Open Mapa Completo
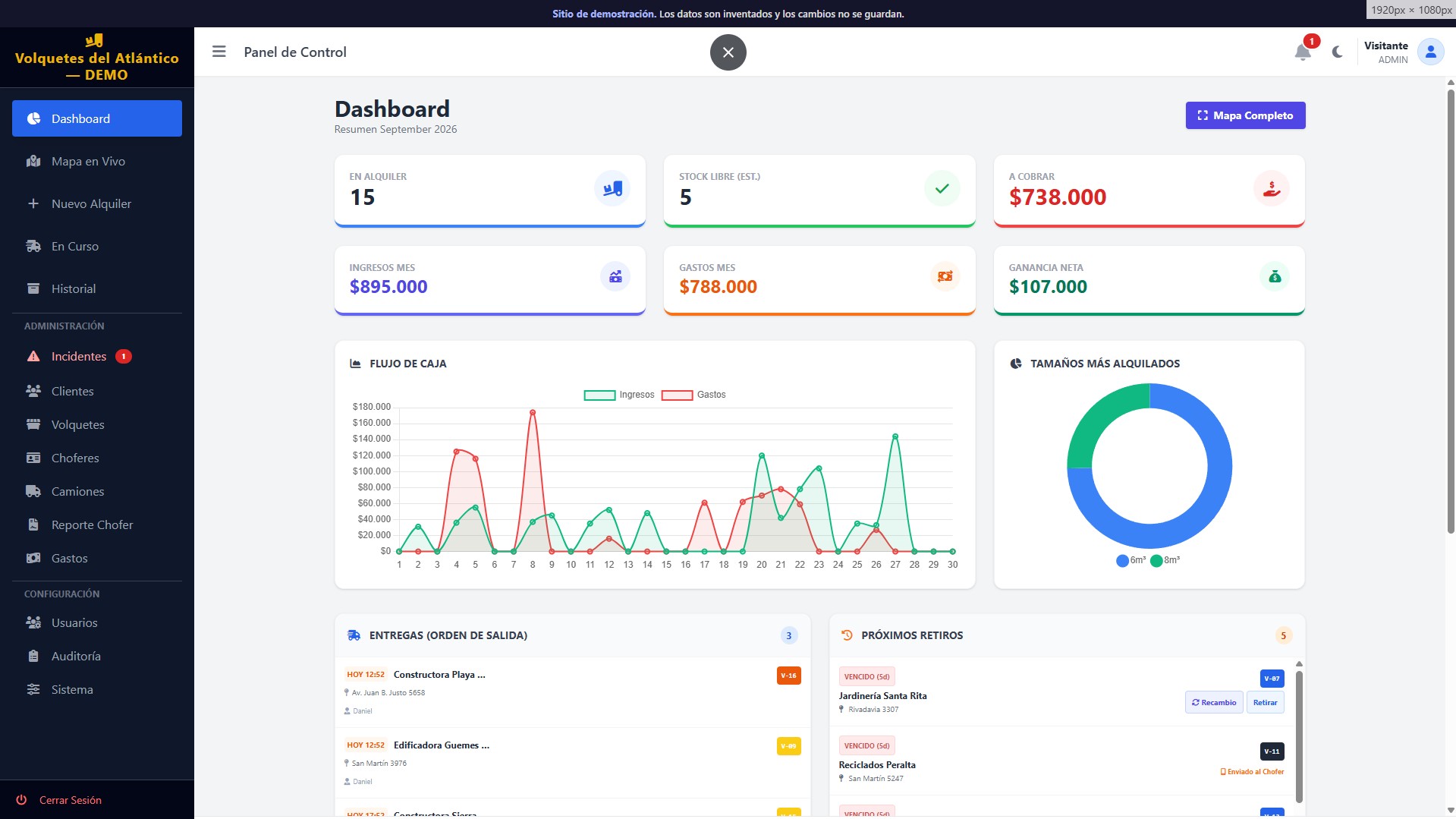The image size is (1456, 819). (x=1246, y=115)
